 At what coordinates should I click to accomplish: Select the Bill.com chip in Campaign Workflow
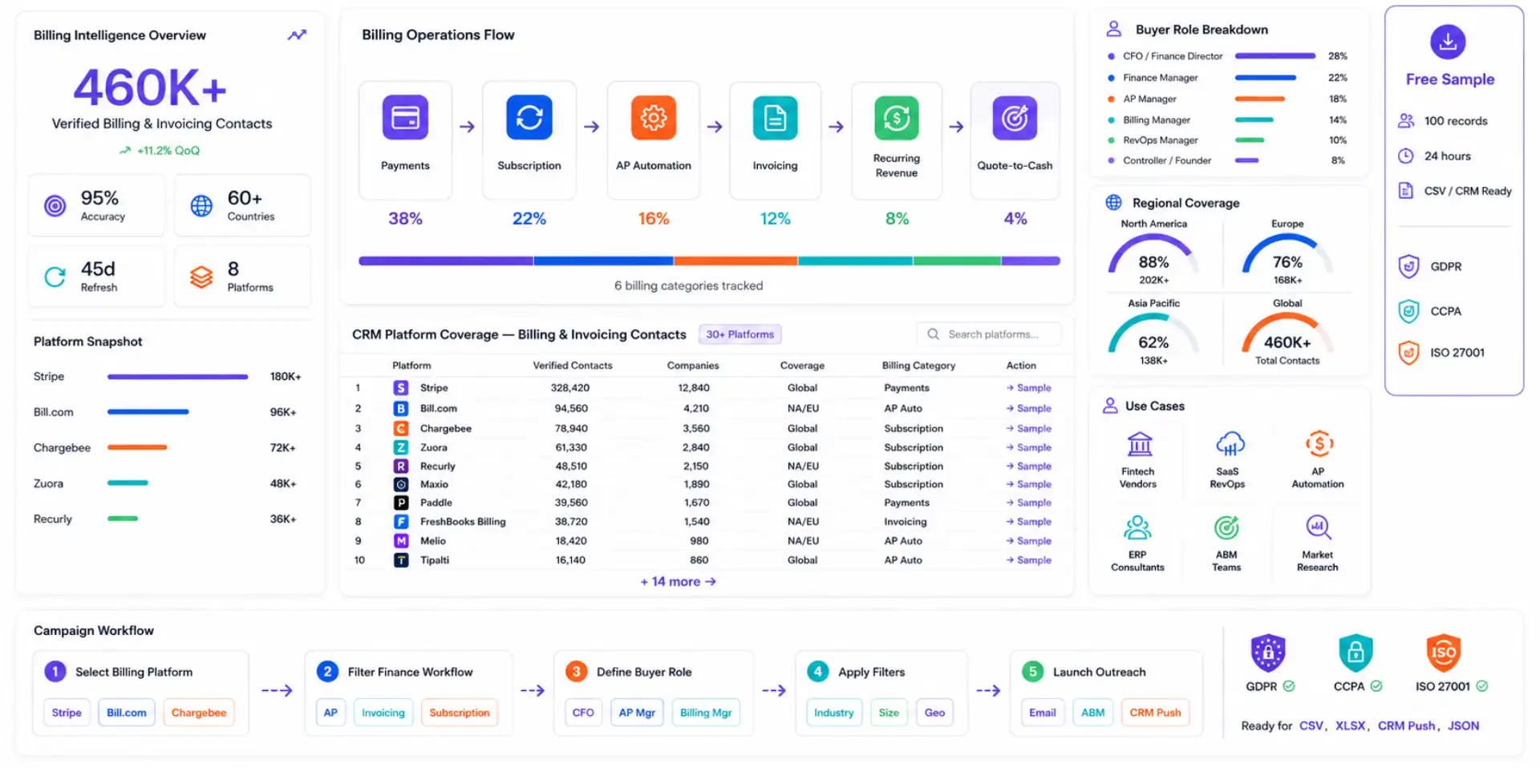(127, 713)
